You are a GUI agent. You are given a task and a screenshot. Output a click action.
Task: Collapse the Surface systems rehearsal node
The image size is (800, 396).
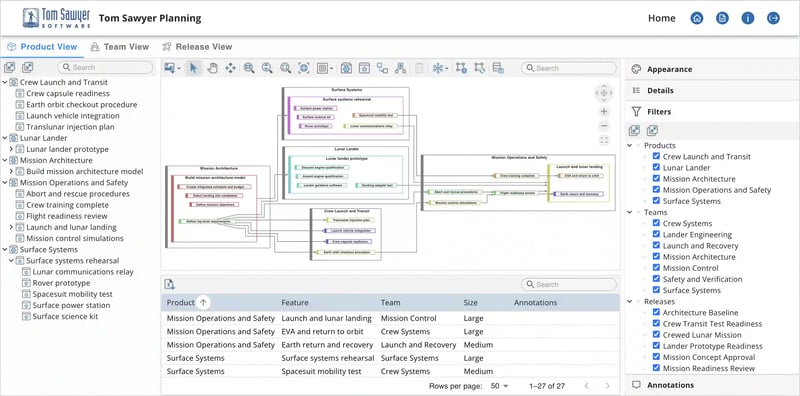click(x=11, y=261)
